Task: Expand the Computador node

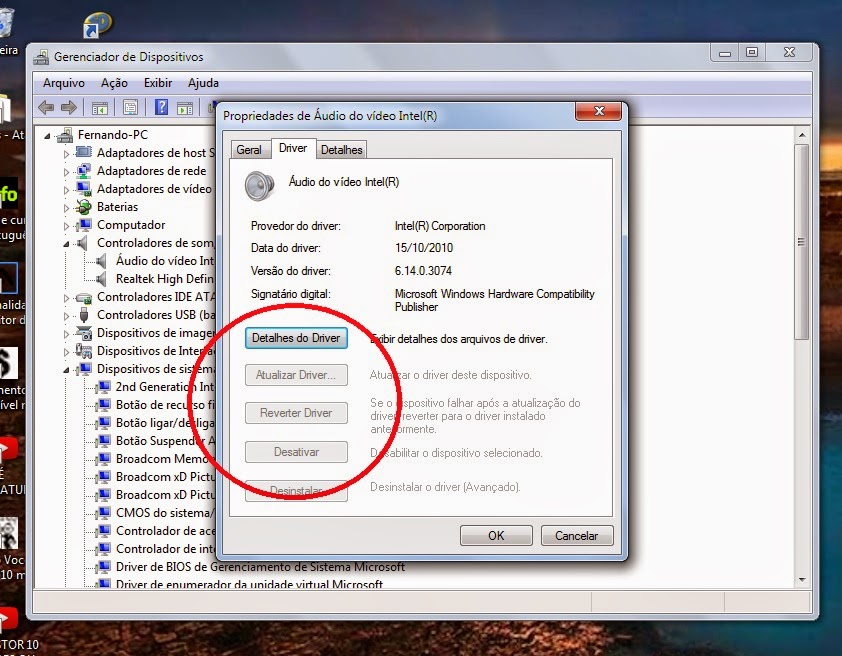Action: [67, 226]
